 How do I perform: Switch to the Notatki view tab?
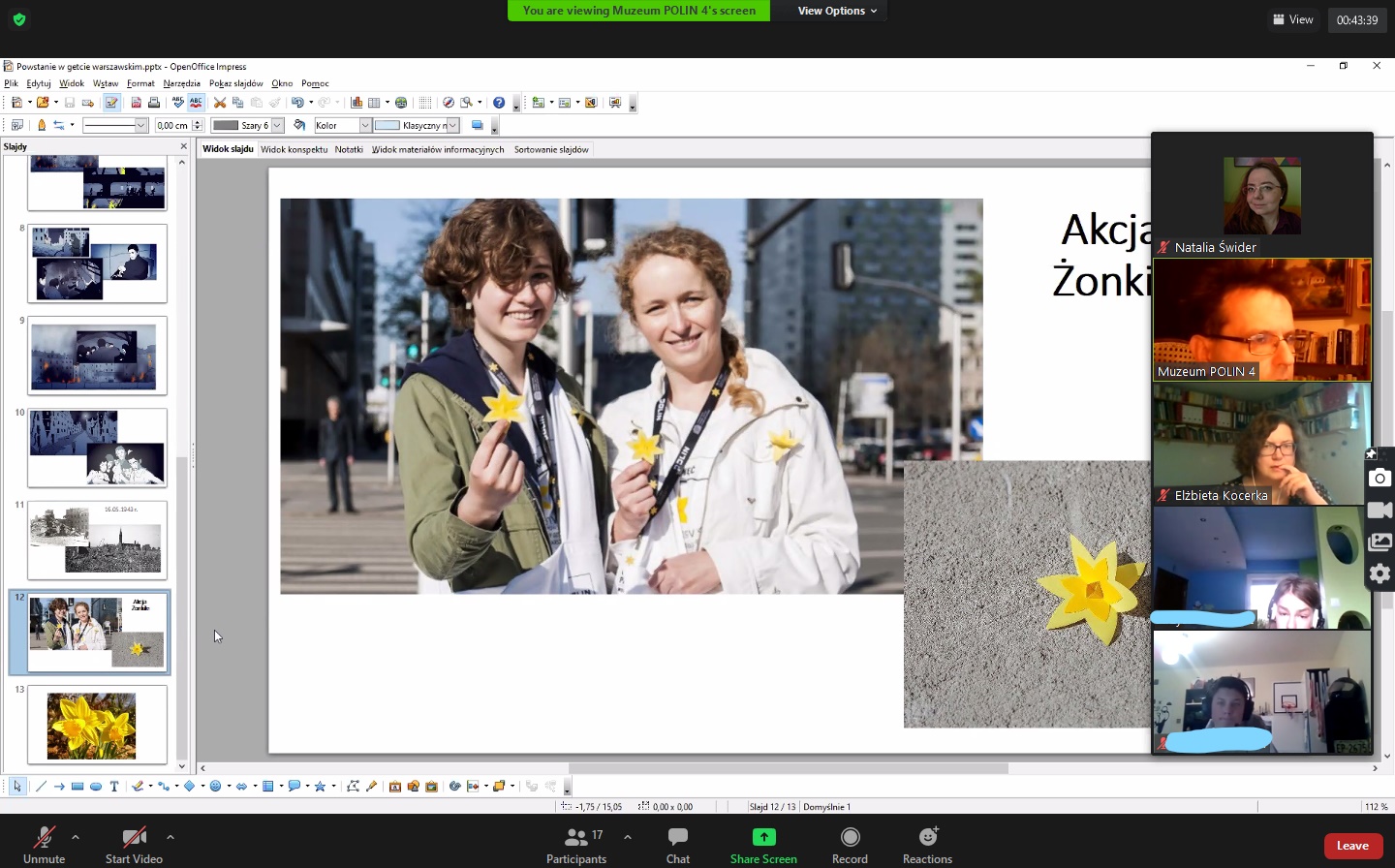pyautogui.click(x=349, y=149)
